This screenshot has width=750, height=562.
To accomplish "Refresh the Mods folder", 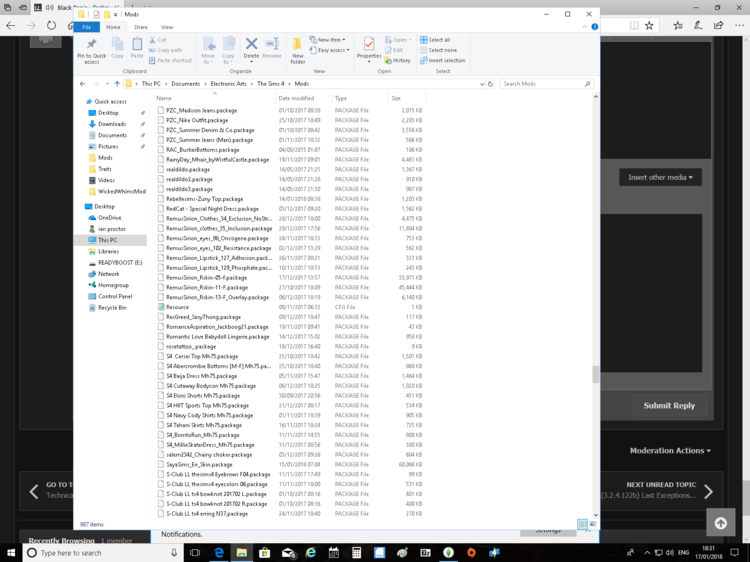I will point(490,84).
